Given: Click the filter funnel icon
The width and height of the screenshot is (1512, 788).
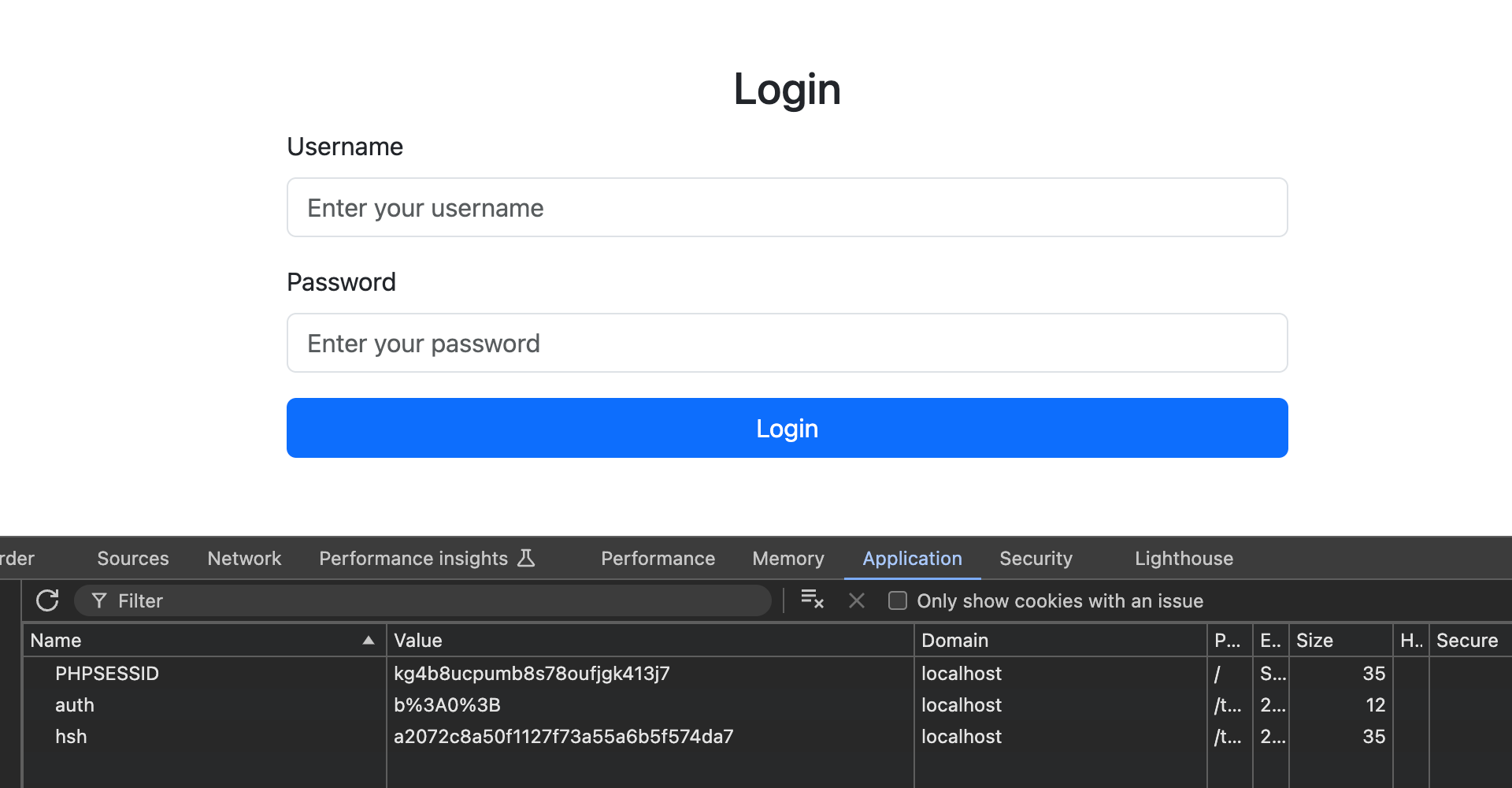Looking at the screenshot, I should 99,601.
